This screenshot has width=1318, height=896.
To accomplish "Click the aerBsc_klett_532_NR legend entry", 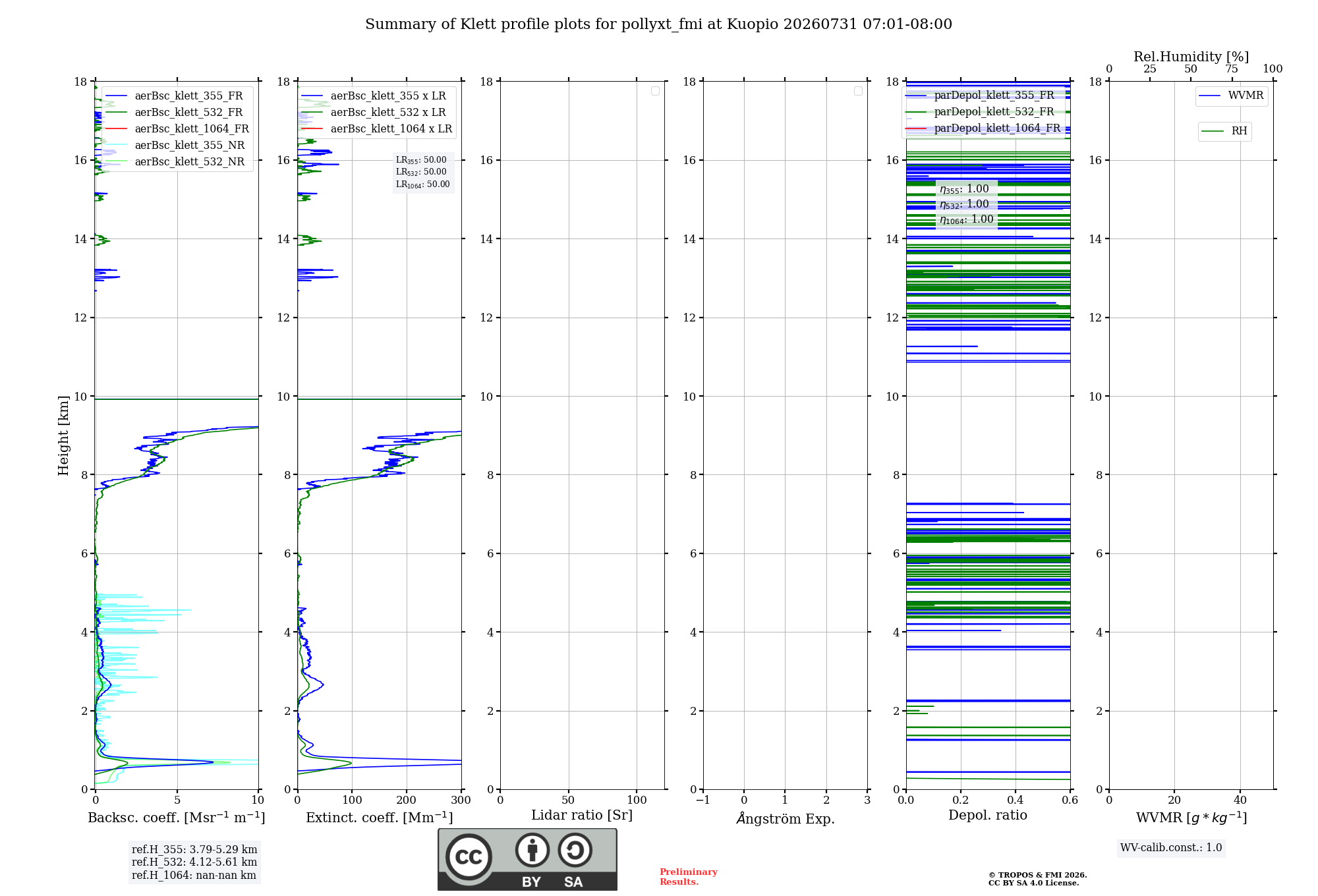I will (x=175, y=162).
